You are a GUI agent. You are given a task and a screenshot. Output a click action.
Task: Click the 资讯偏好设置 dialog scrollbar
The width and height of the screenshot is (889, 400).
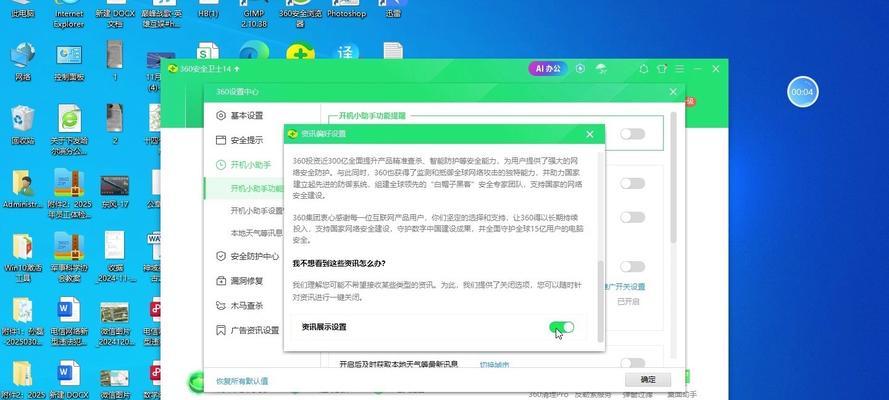(x=600, y=300)
